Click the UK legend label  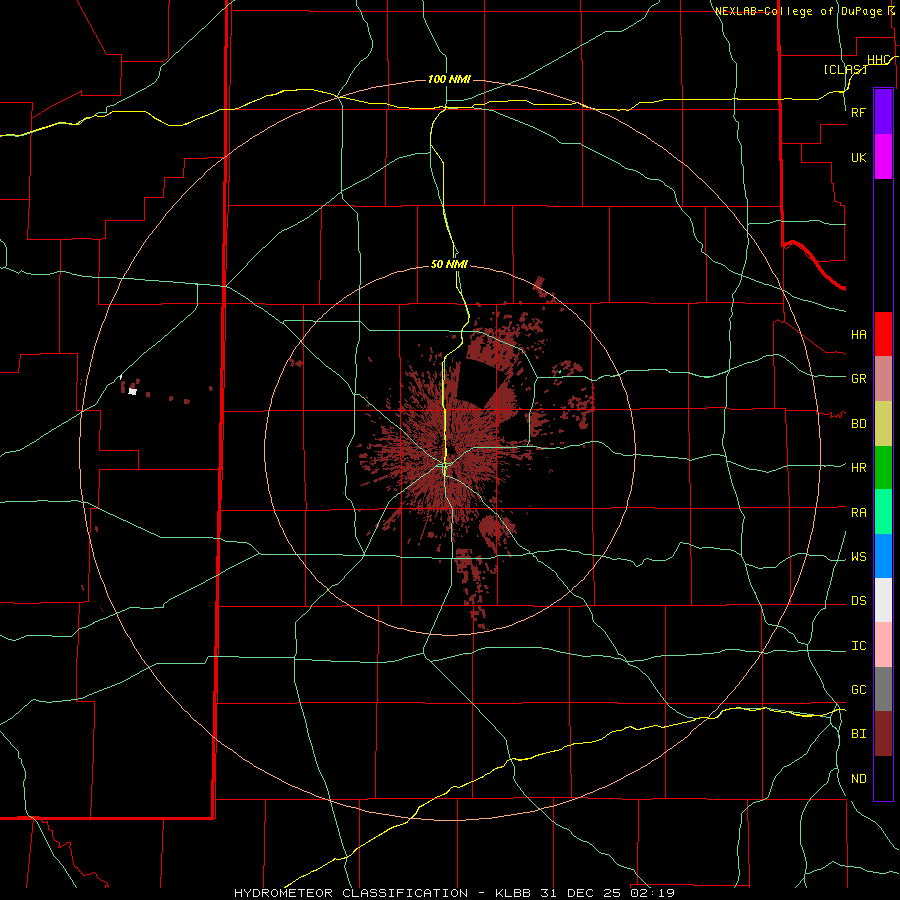pos(858,157)
